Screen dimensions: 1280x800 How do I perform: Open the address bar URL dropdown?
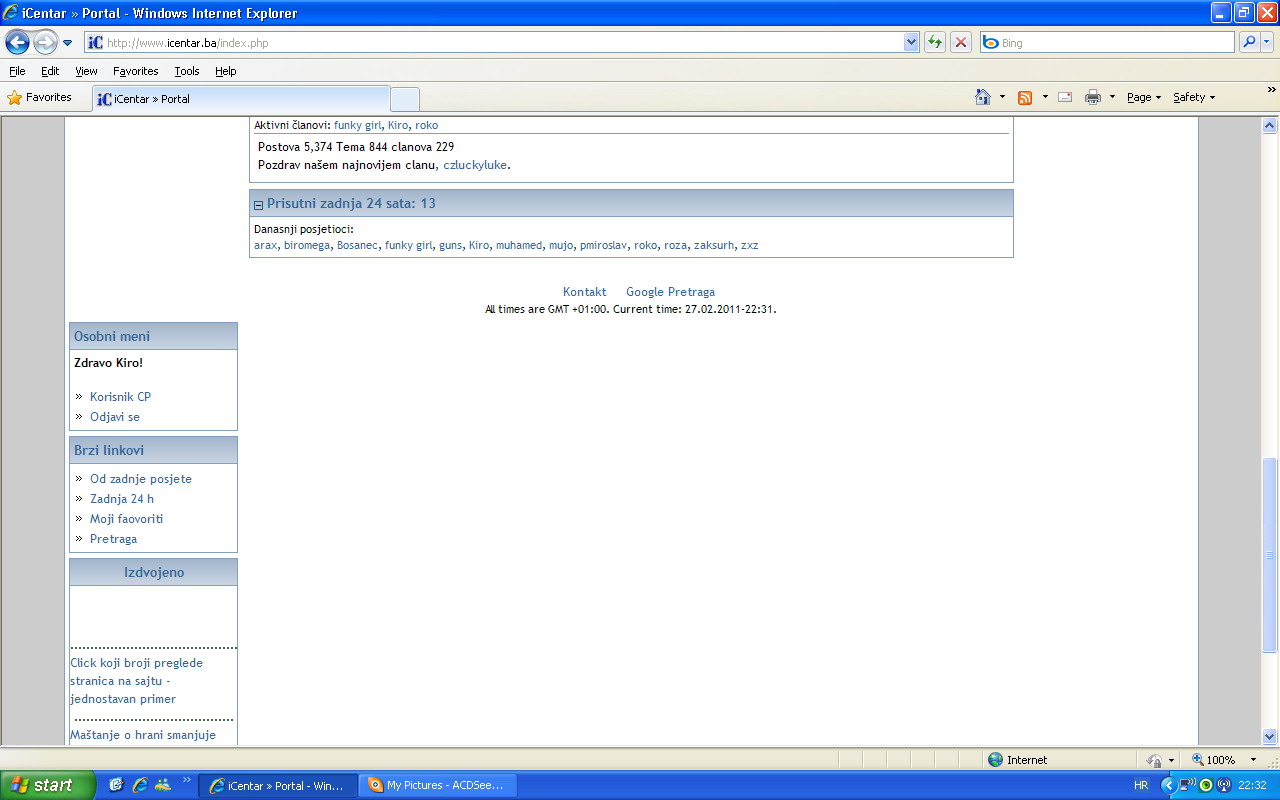tap(911, 42)
